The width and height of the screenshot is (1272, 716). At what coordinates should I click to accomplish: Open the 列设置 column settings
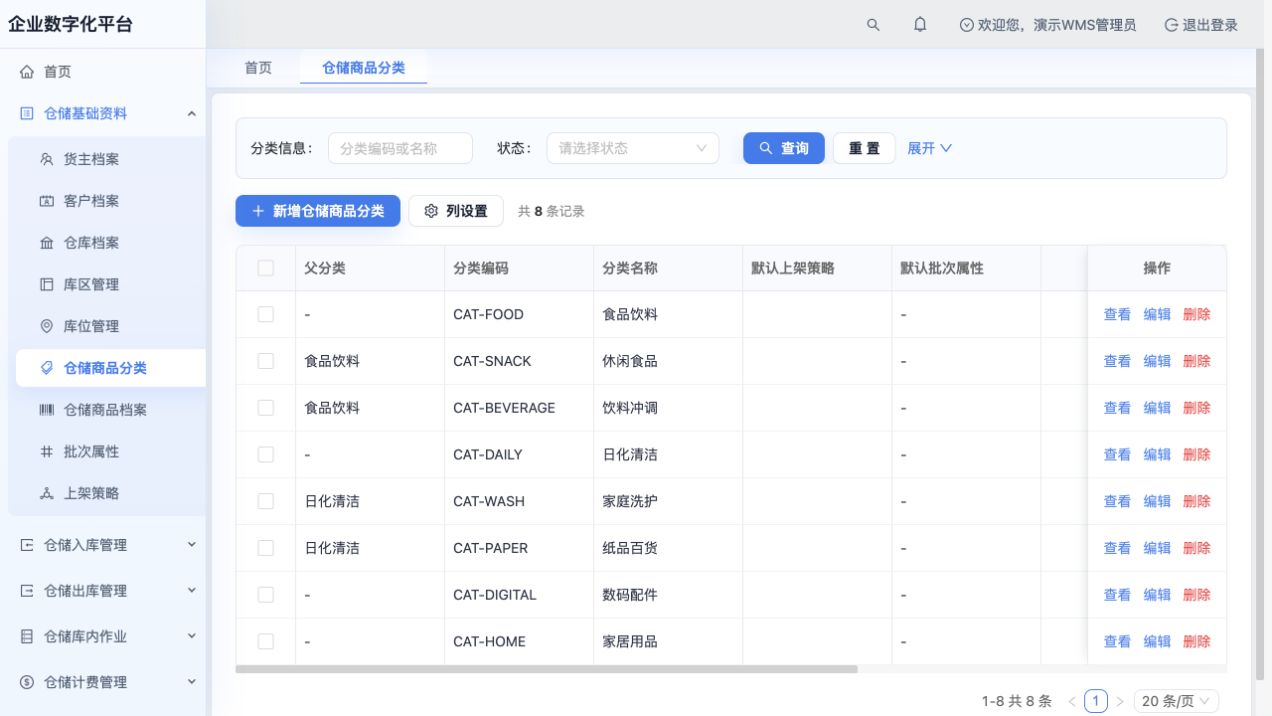[x=456, y=211]
